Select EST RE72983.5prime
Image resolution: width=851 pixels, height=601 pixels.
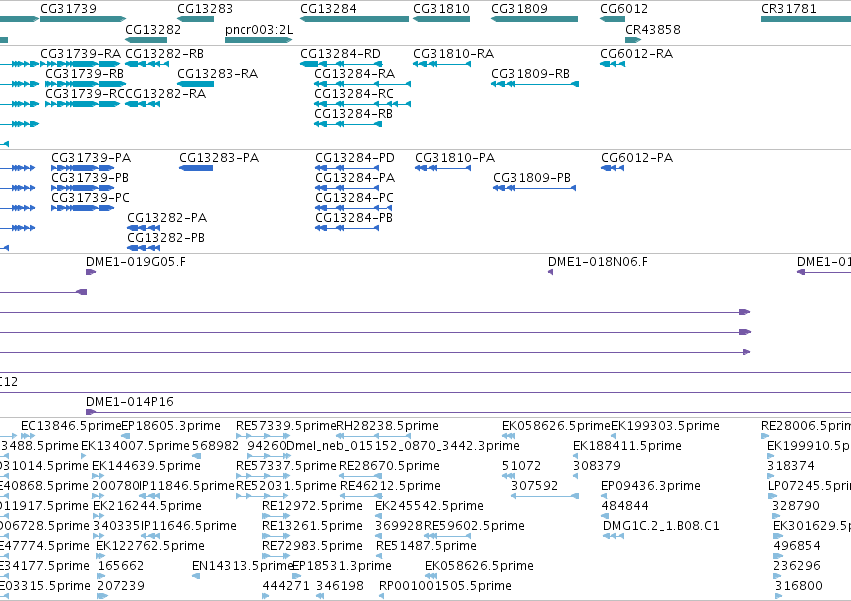(276, 556)
